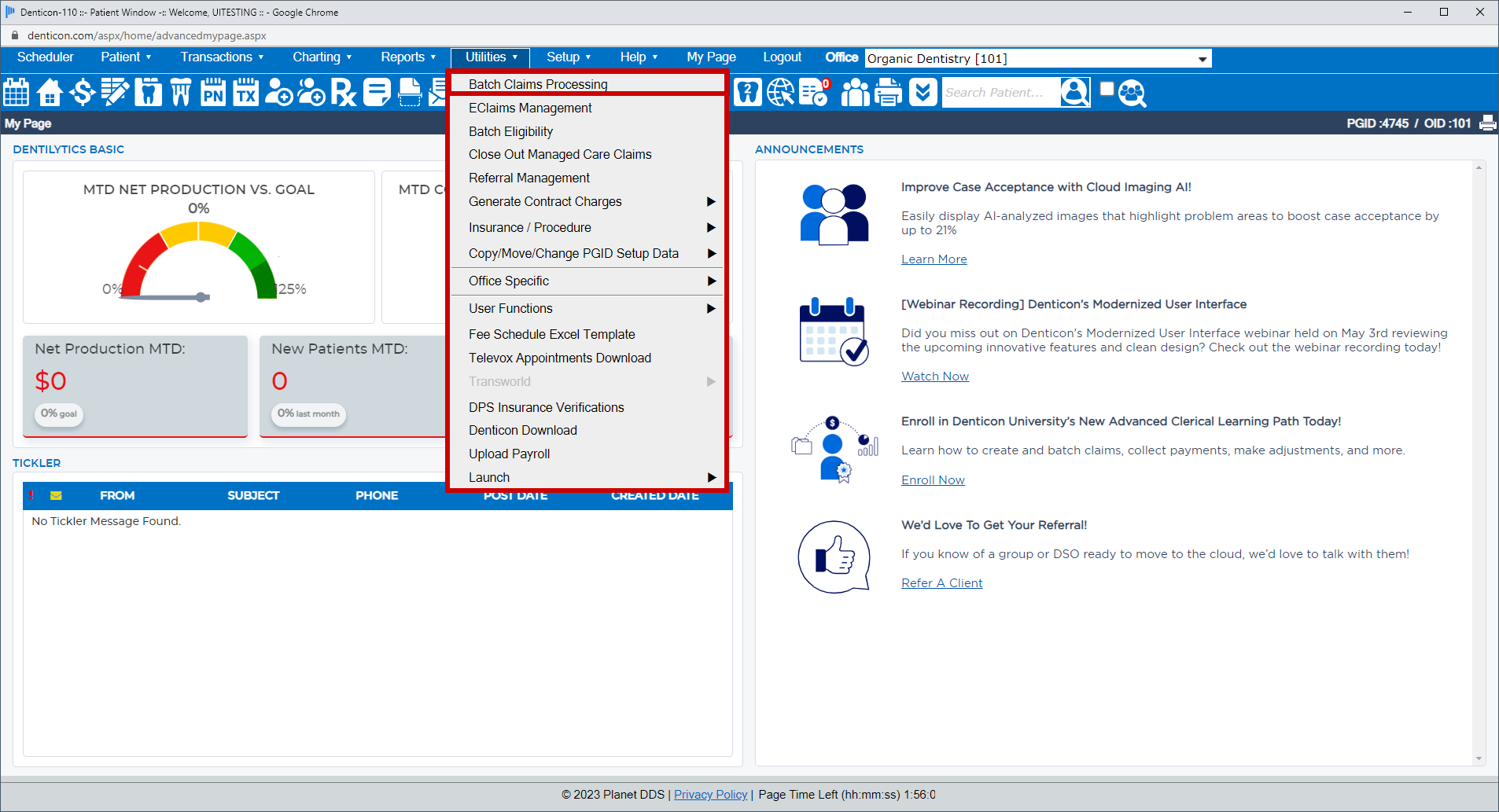Open the TX treatment plan icon
The width and height of the screenshot is (1499, 812).
(246, 93)
